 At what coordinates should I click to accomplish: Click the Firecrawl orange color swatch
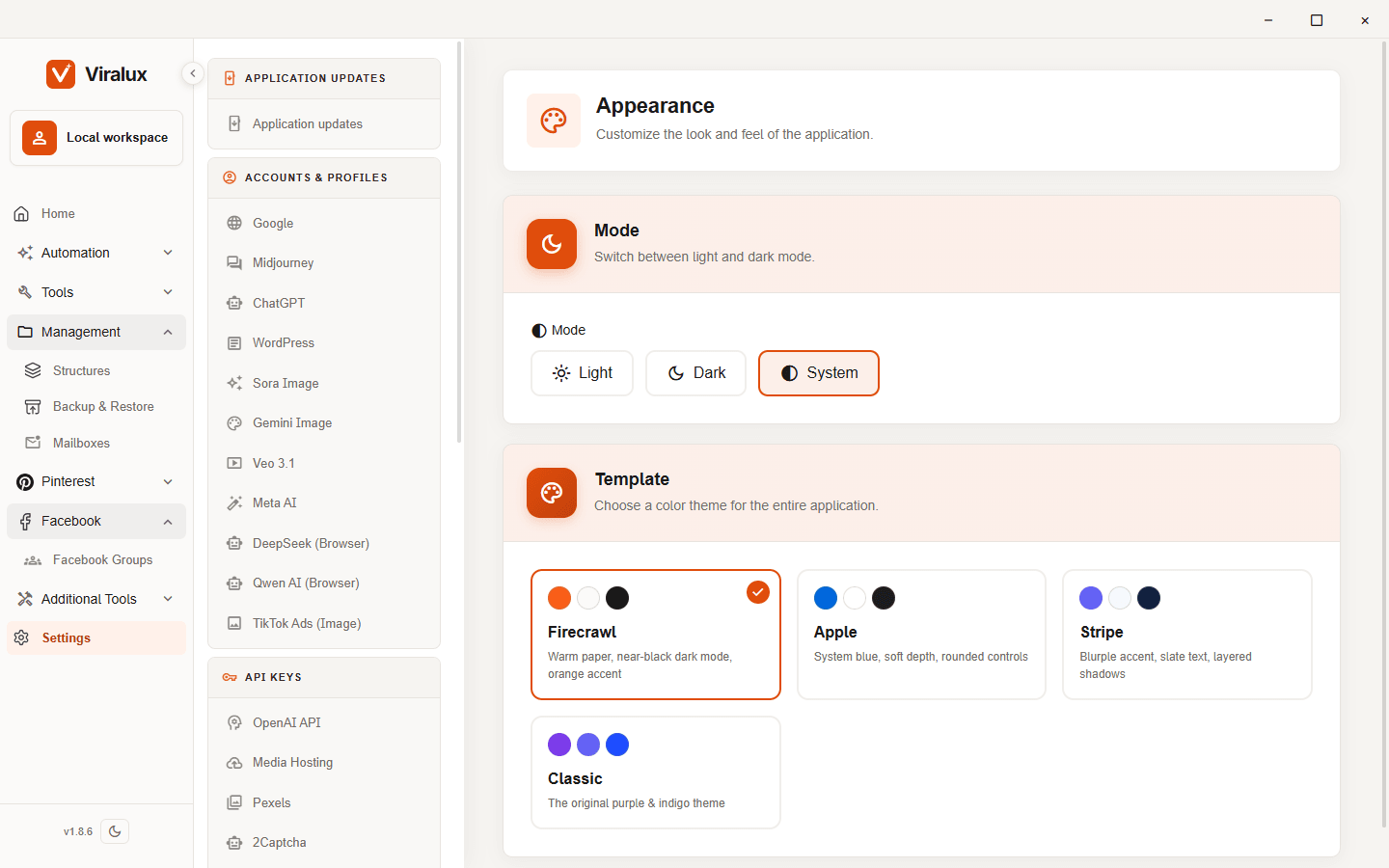[559, 598]
